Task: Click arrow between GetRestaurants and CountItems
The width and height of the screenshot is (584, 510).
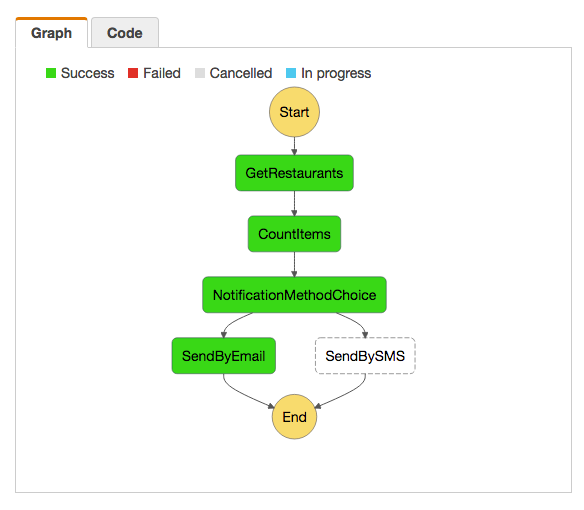Action: point(294,203)
